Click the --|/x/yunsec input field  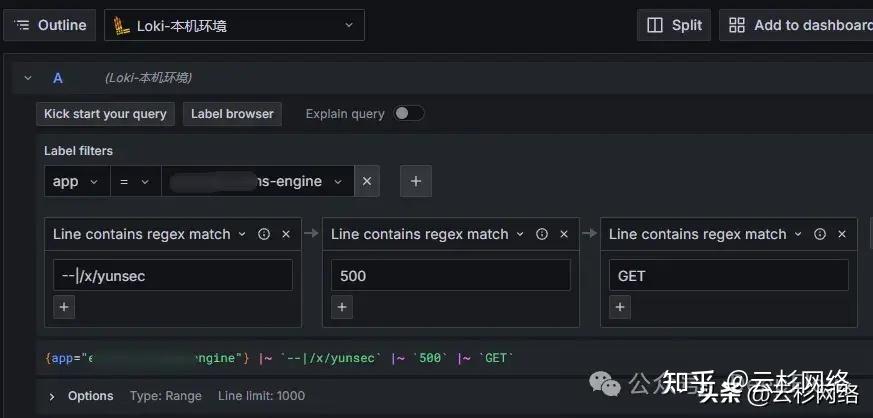173,275
